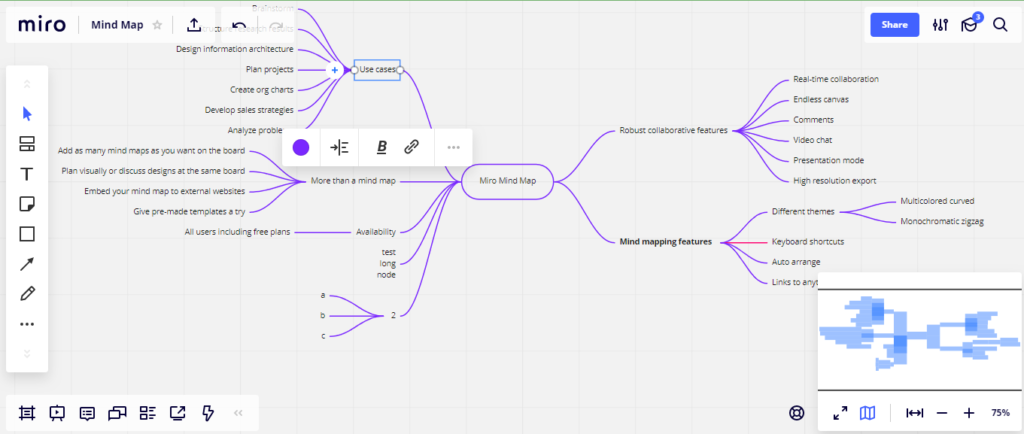
Task: Expand toolbar with the down chevrons
Action: pyautogui.click(x=27, y=354)
